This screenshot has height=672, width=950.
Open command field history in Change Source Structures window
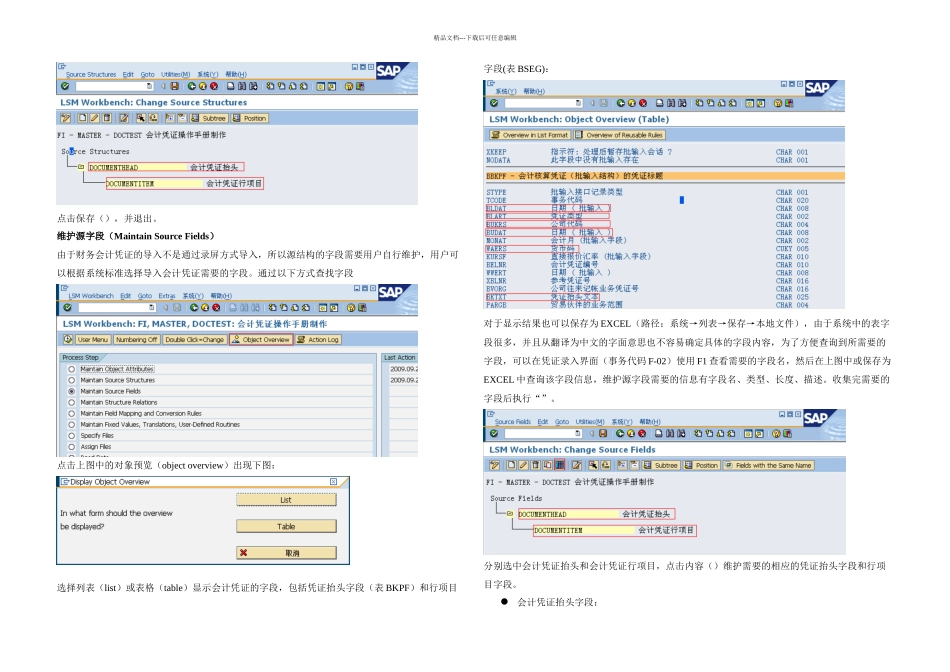[149, 86]
